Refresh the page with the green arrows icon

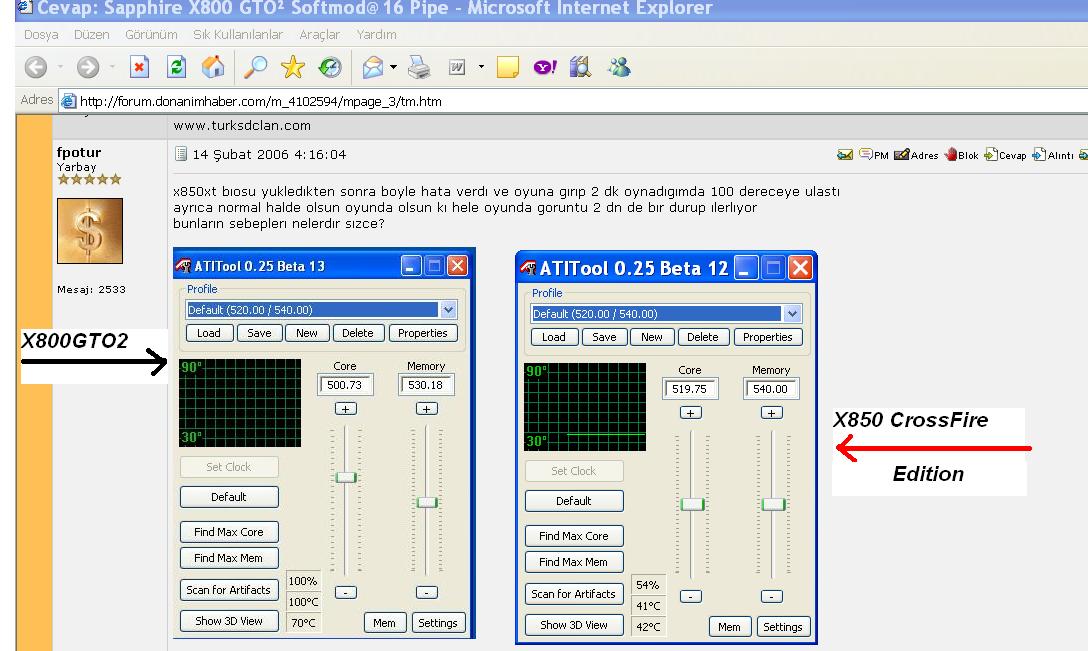pos(176,67)
